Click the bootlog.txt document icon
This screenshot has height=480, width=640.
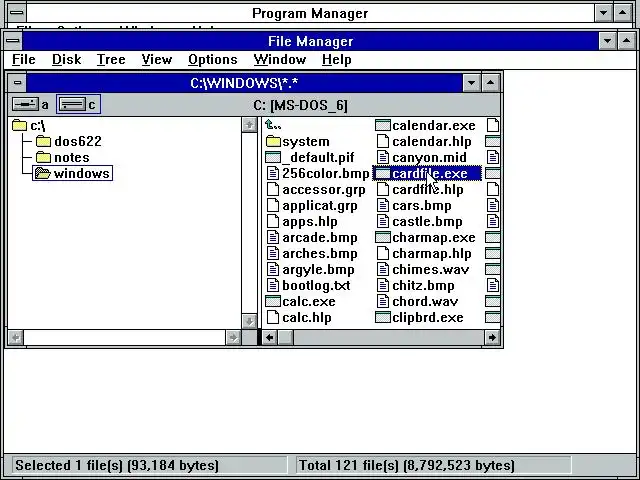pos(273,285)
